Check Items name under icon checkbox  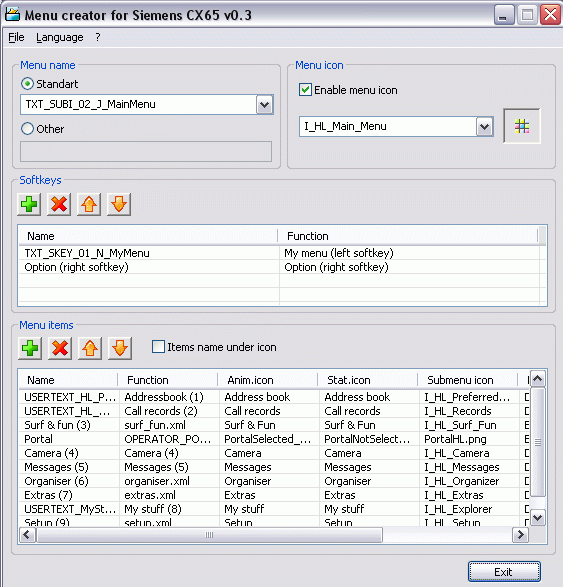158,347
